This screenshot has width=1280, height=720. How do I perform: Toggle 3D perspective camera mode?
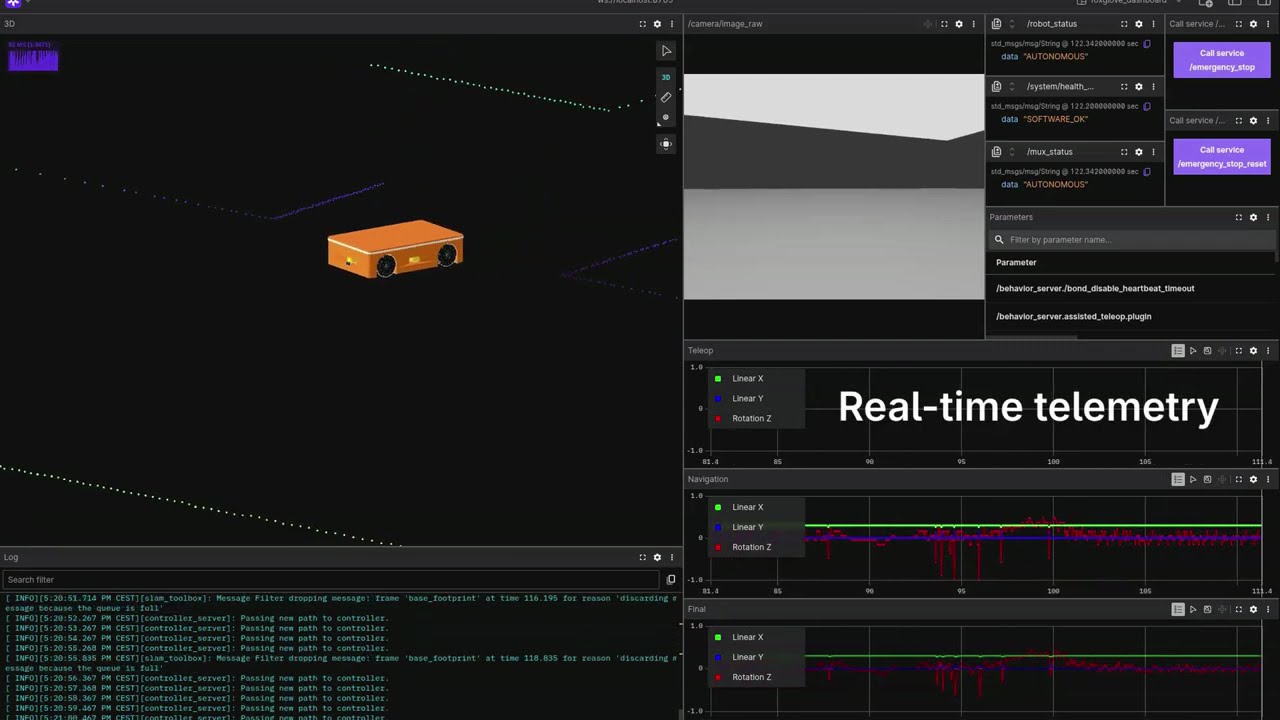click(x=666, y=77)
